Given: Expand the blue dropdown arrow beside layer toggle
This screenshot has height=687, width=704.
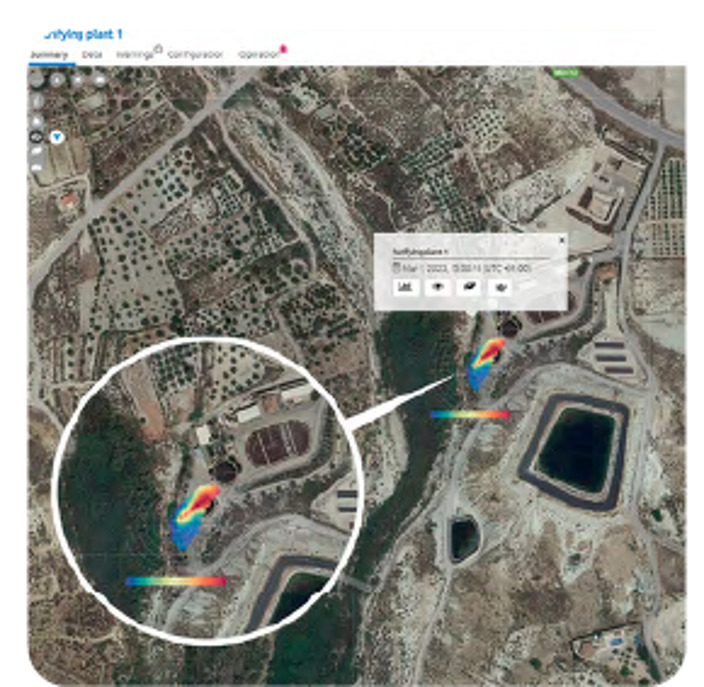Looking at the screenshot, I should [57, 137].
